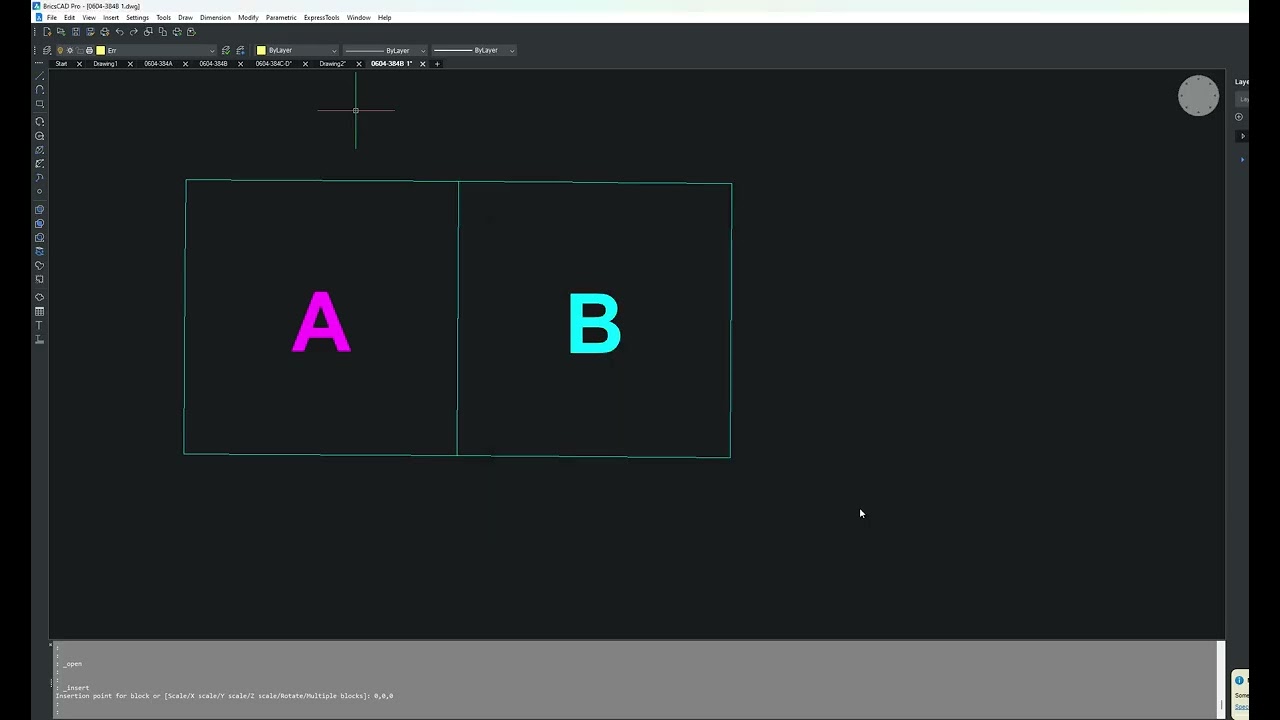This screenshot has height=720, width=1280.
Task: Open the ExpressTools menu
Action: [321, 18]
